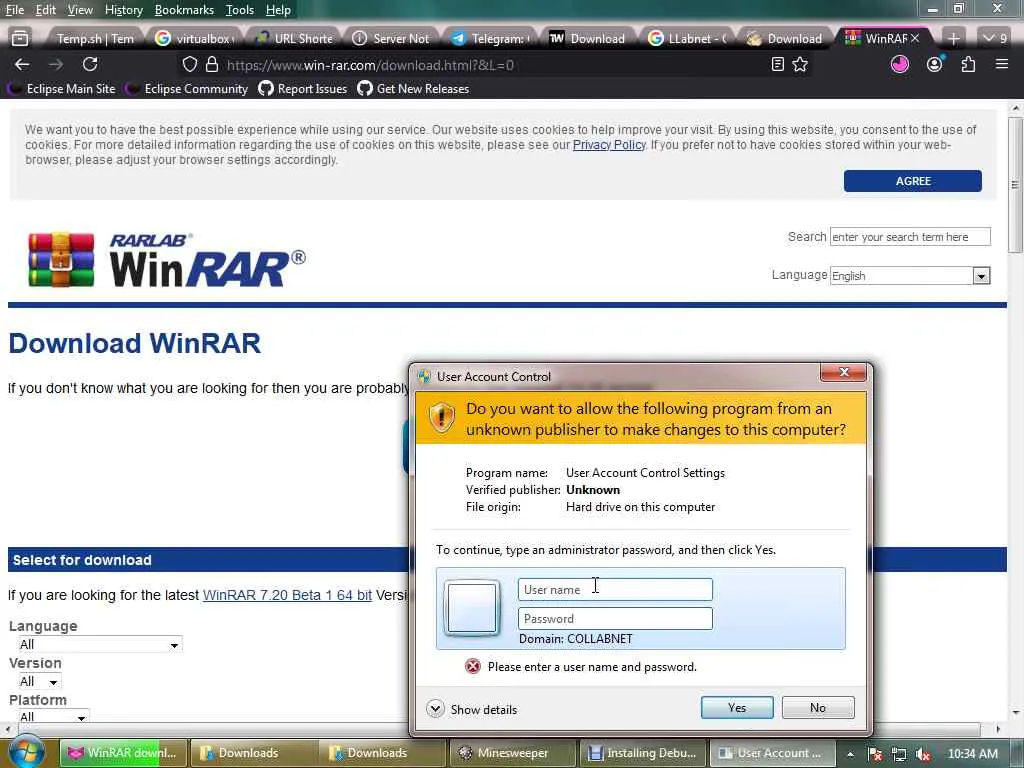The image size is (1024, 768).
Task: Click the horizontal scrollbar right arrow
Action: [999, 729]
